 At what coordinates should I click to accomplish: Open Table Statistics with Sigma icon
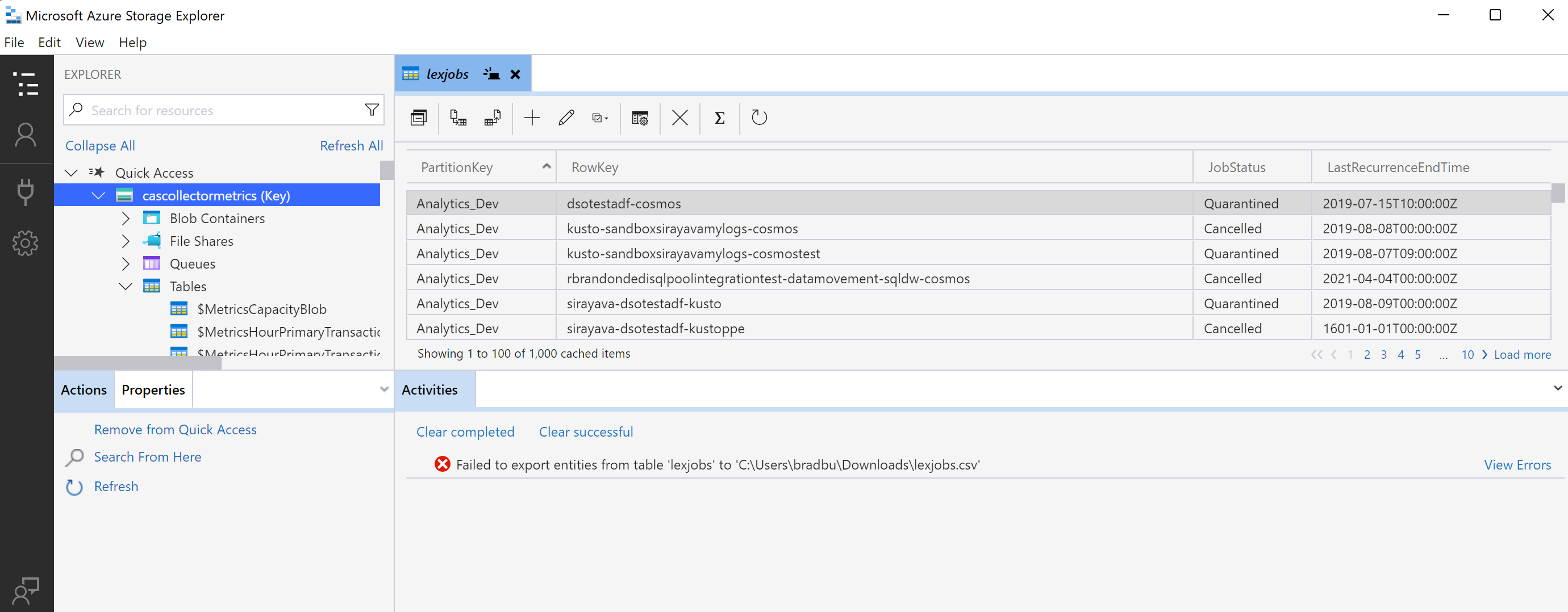click(719, 118)
